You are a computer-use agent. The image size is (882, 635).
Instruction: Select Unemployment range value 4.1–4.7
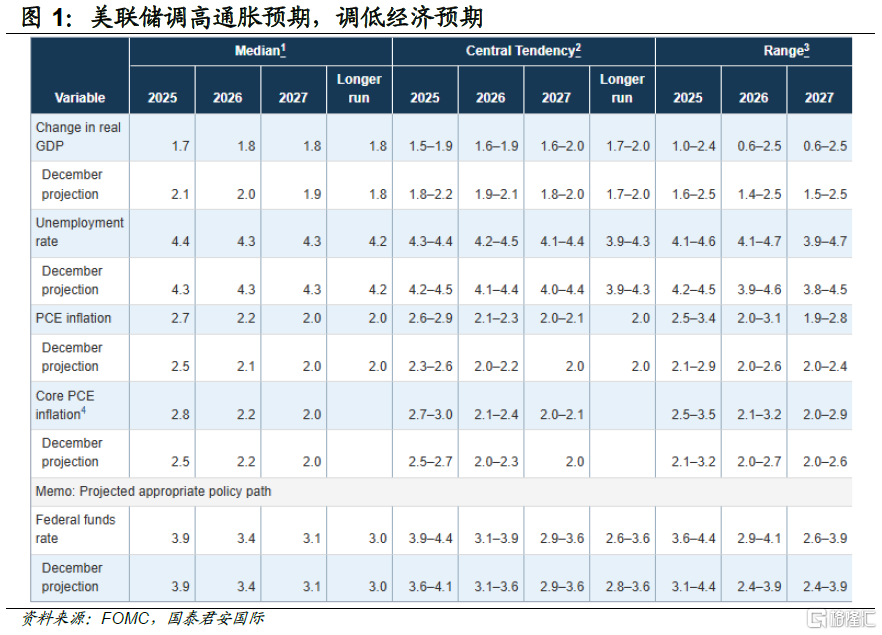(759, 242)
